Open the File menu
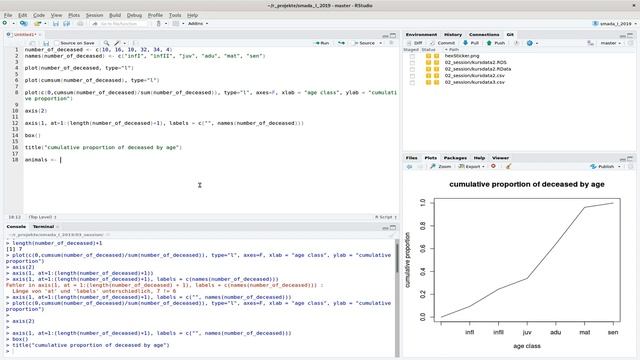 (8, 15)
